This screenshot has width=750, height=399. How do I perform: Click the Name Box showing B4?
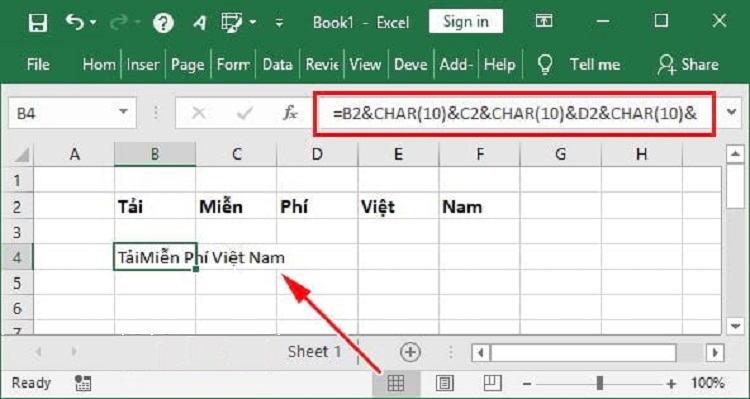[x=65, y=113]
